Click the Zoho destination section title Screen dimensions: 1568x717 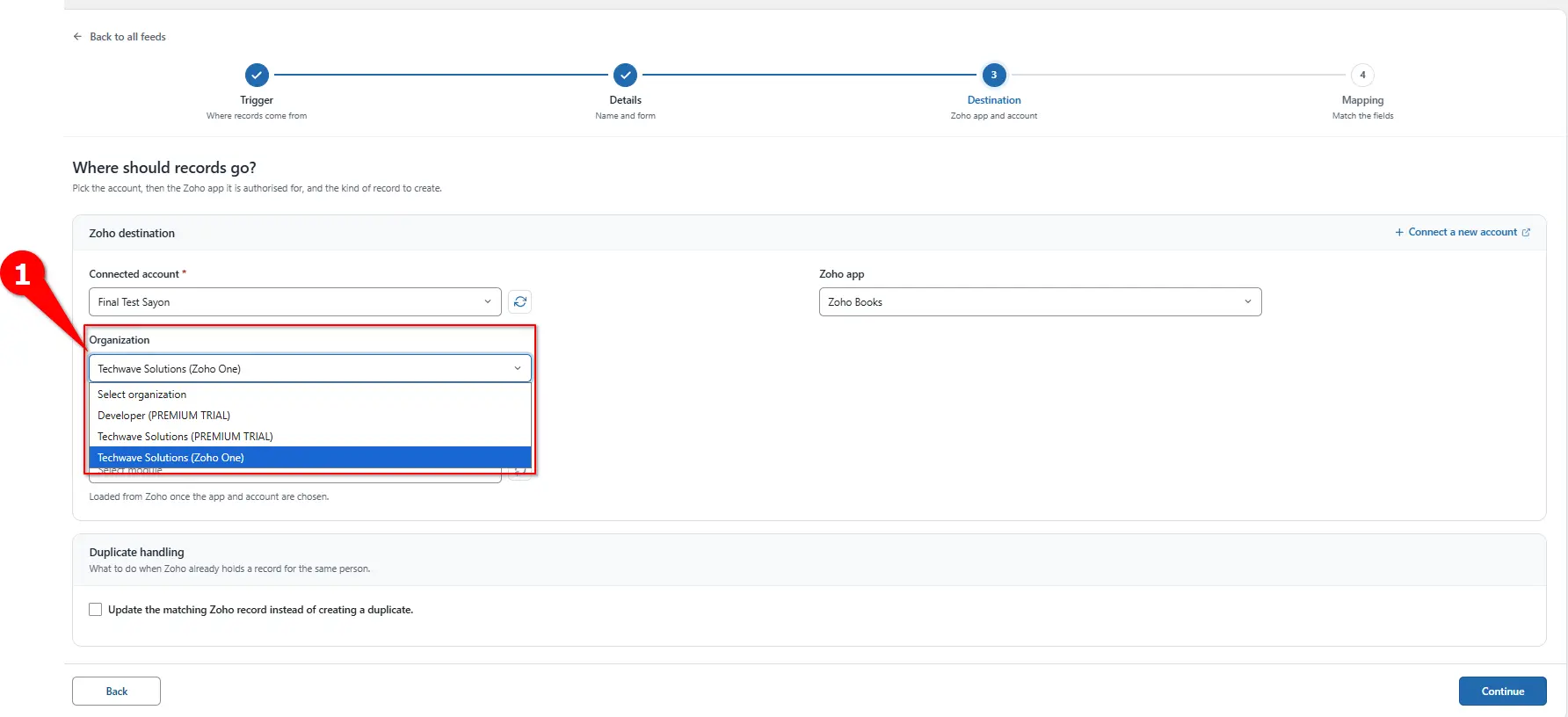(132, 233)
